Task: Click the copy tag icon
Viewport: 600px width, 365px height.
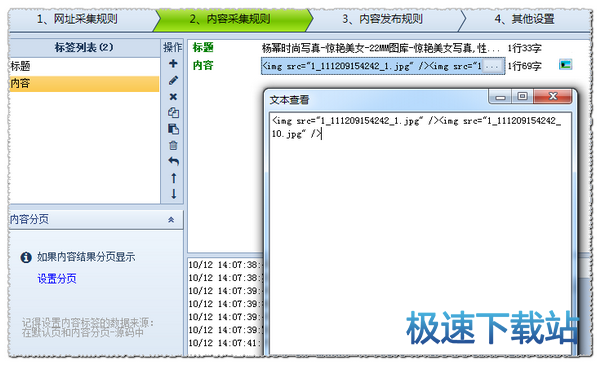Action: click(173, 113)
